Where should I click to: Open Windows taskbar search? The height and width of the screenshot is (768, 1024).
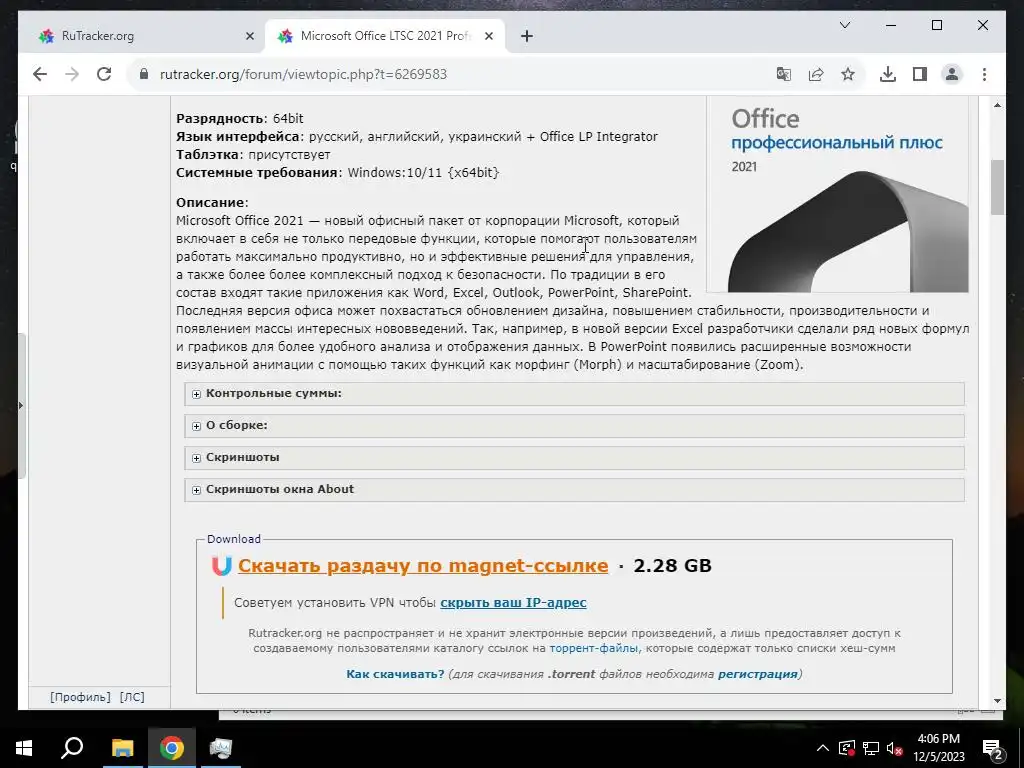(x=72, y=748)
